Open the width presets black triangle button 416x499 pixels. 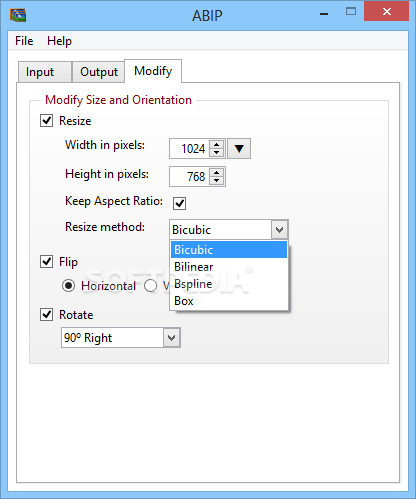coord(239,149)
